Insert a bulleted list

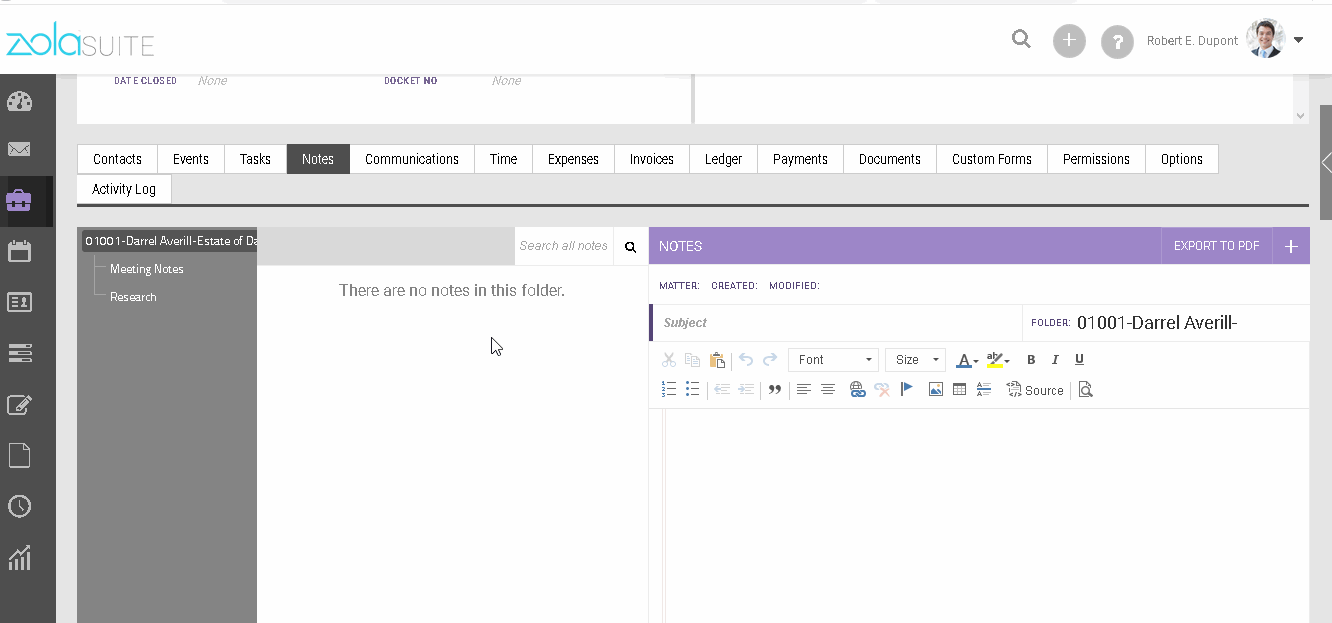[692, 390]
